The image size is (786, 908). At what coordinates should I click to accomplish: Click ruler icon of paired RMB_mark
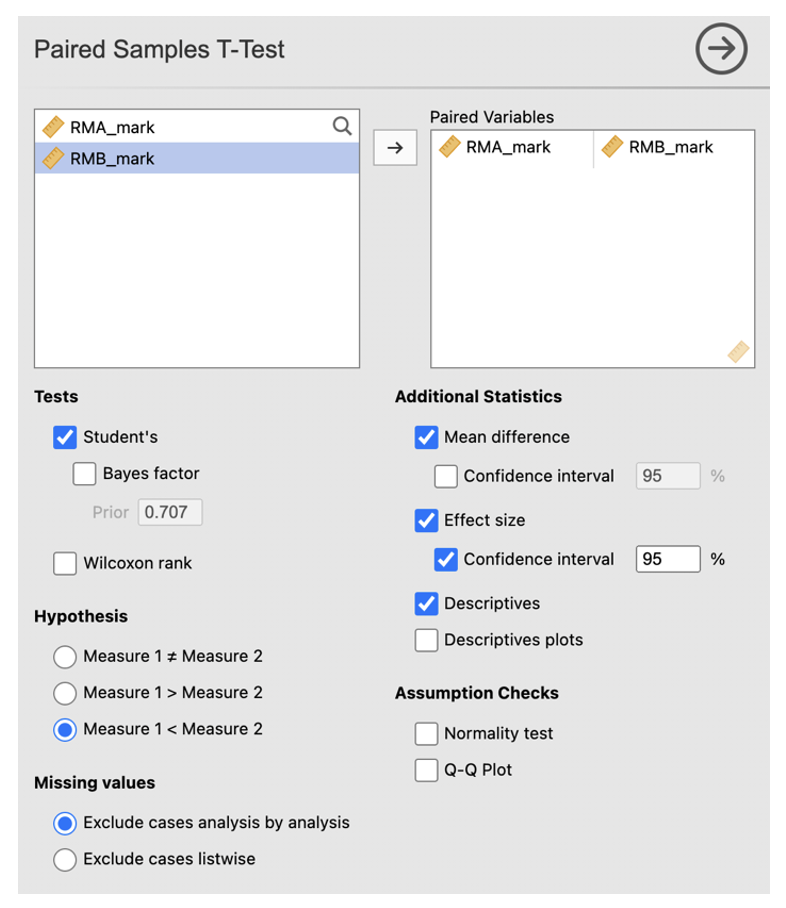pos(612,147)
